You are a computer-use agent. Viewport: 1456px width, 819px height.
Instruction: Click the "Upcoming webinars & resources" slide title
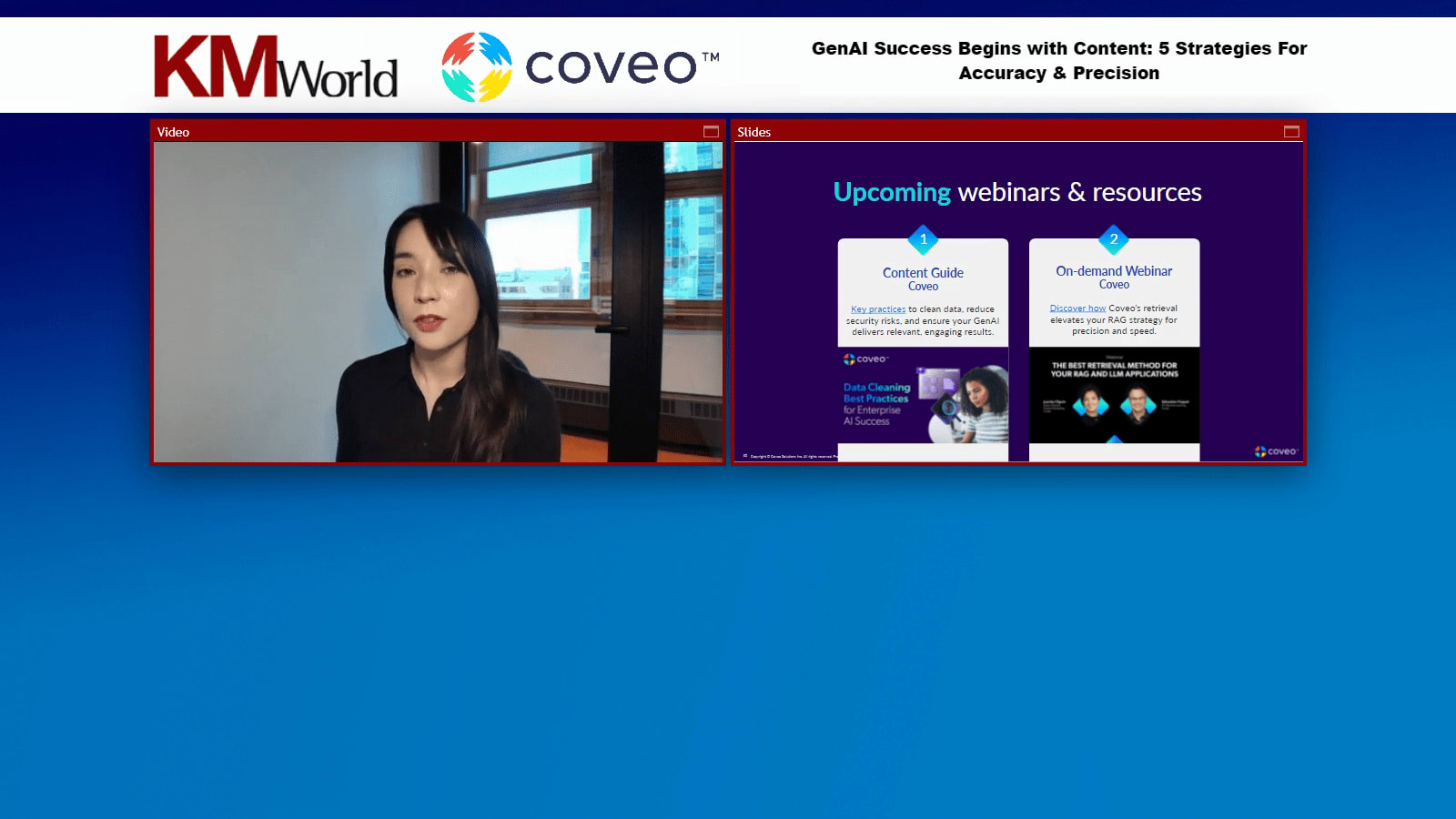point(1017,193)
